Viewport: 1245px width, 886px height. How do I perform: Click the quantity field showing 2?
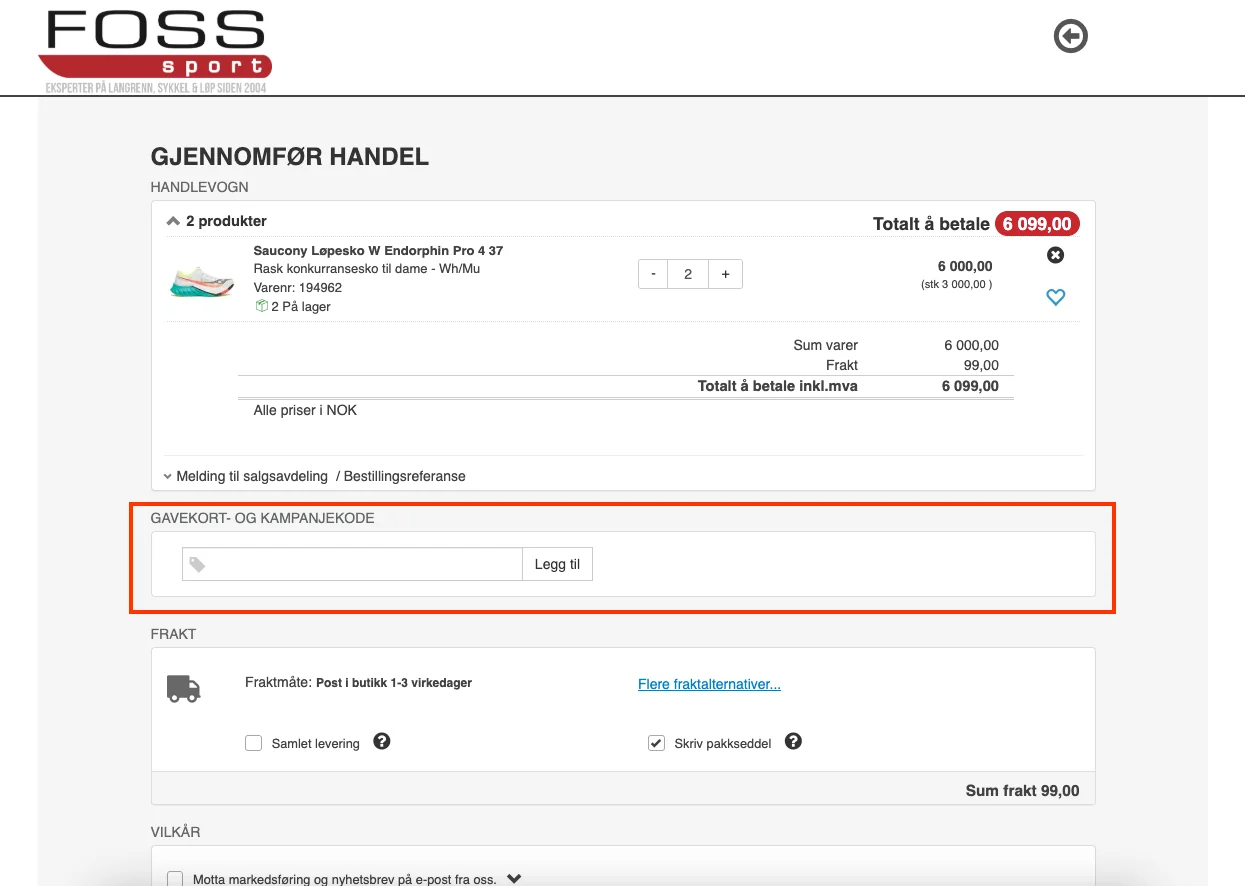point(688,274)
